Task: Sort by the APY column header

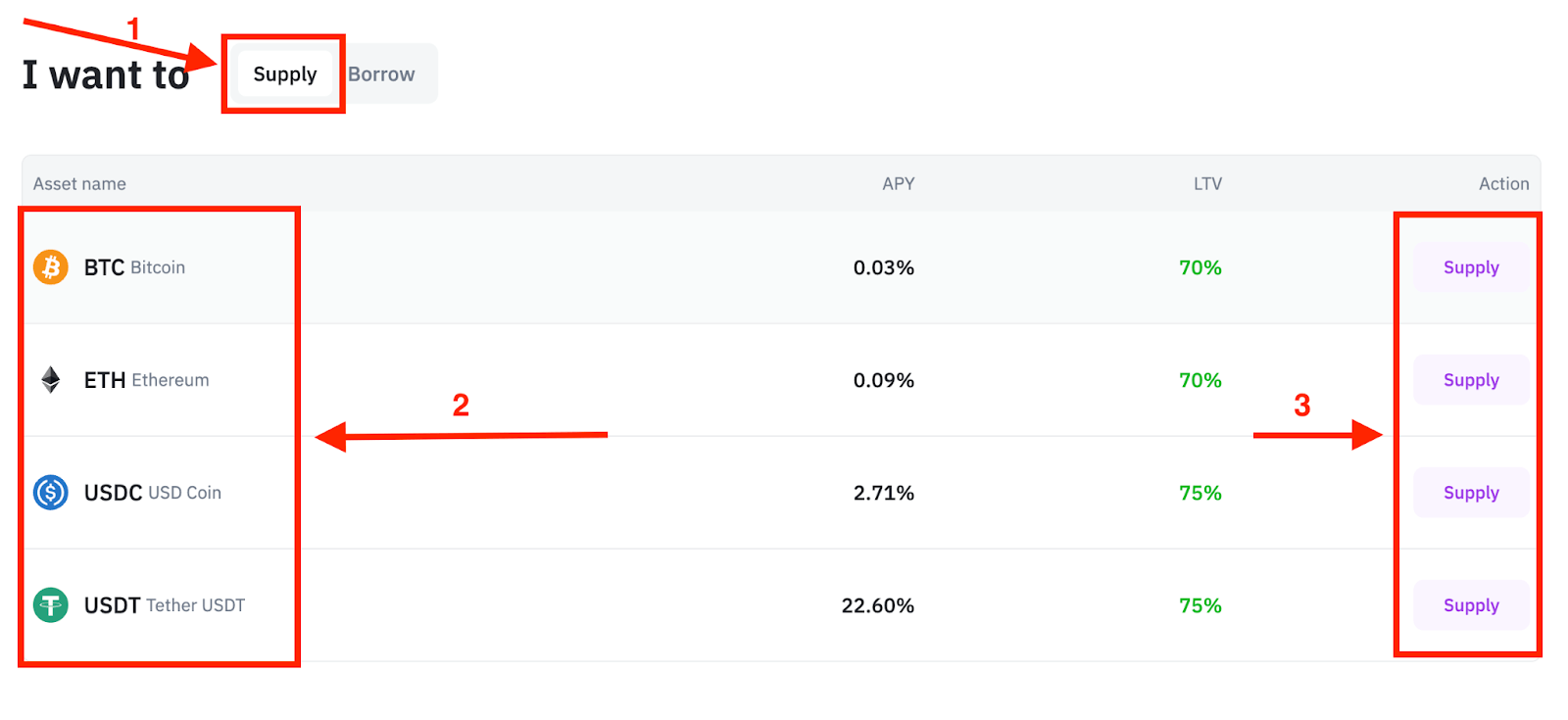Action: pyautogui.click(x=898, y=183)
